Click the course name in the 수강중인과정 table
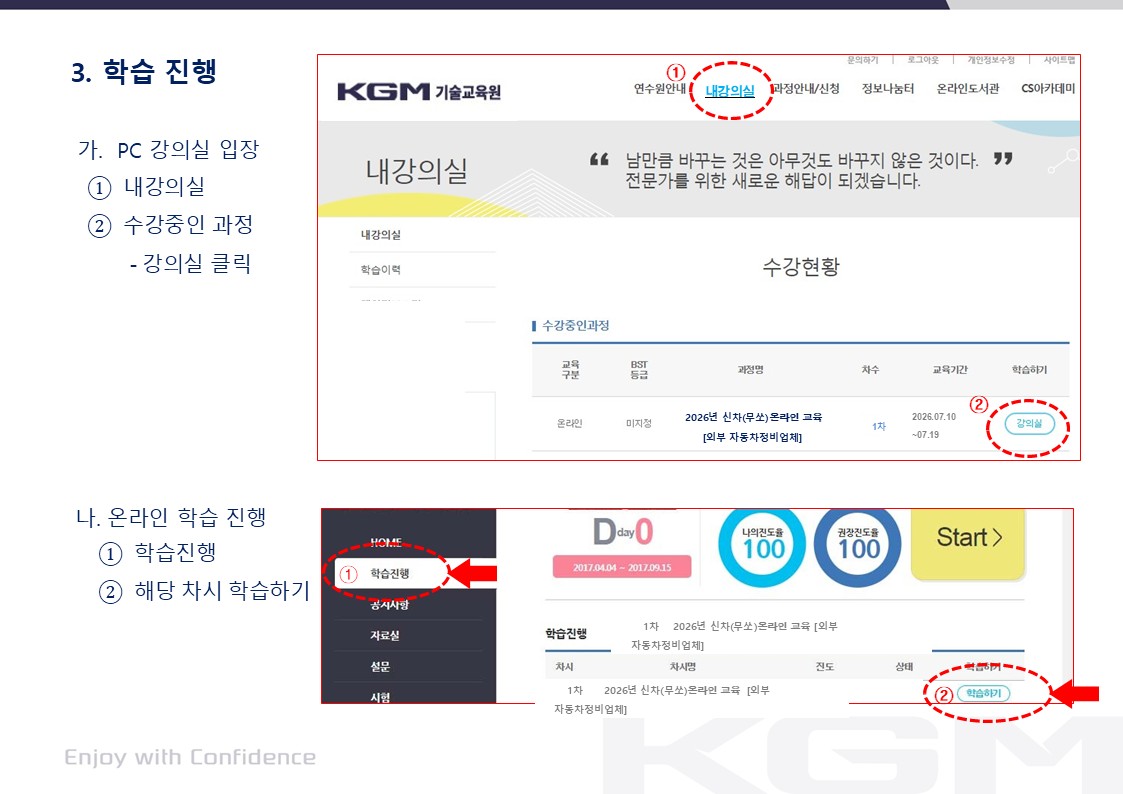1123x794 pixels. 753,427
